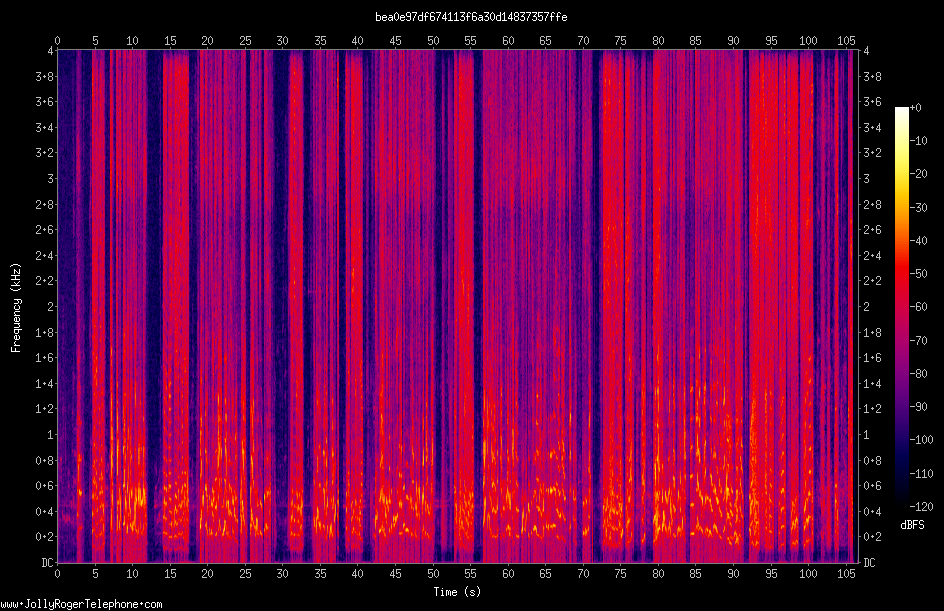
Task: Click the "-30" value on the color scale
Action: click(918, 208)
